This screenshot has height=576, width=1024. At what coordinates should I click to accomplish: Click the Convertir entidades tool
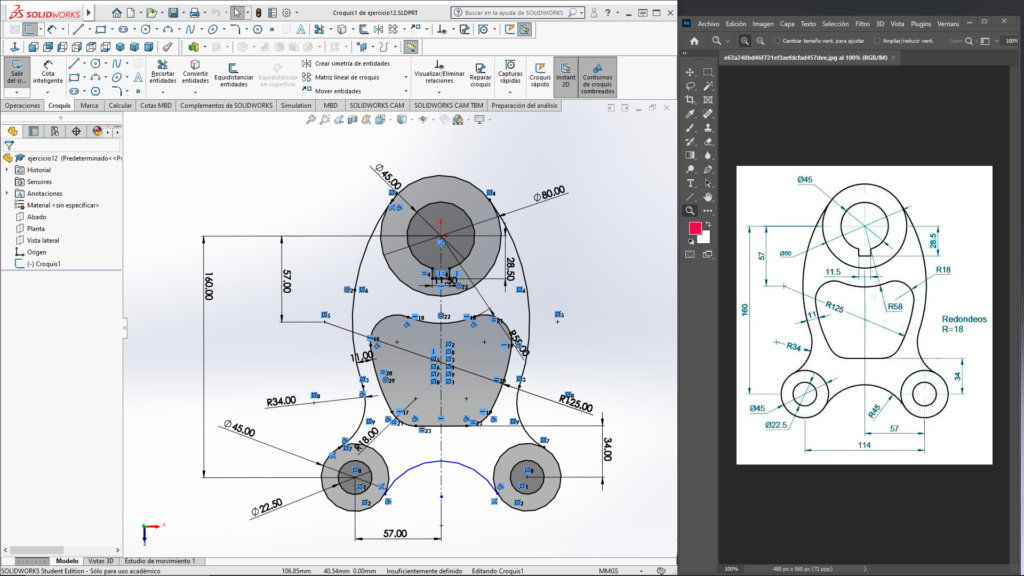196,74
